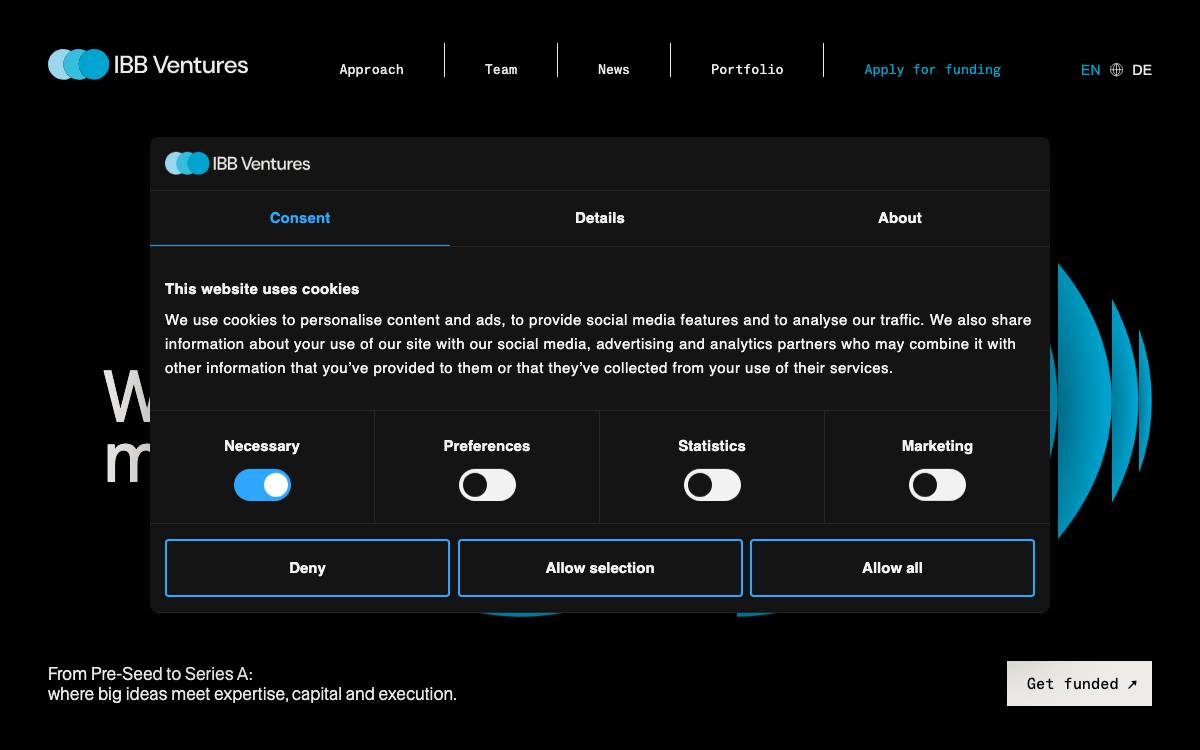Click the Statistics label

tap(712, 446)
